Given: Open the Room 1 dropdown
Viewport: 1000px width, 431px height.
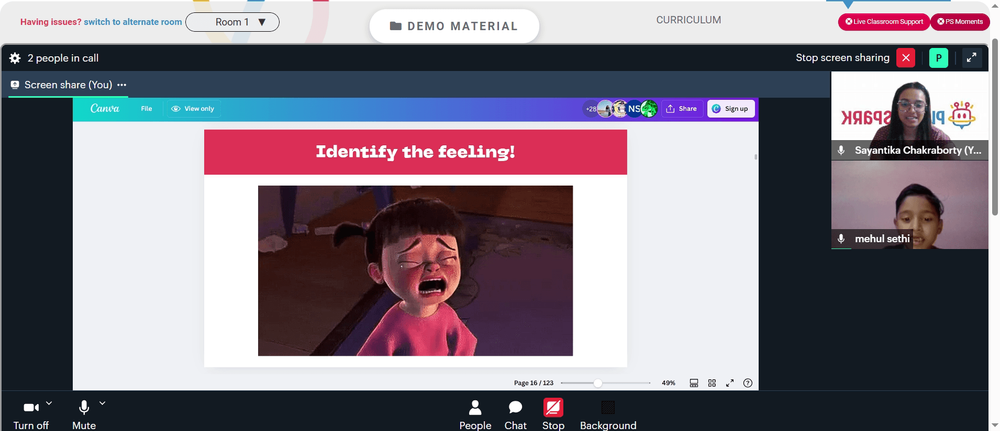Looking at the screenshot, I should pos(232,22).
